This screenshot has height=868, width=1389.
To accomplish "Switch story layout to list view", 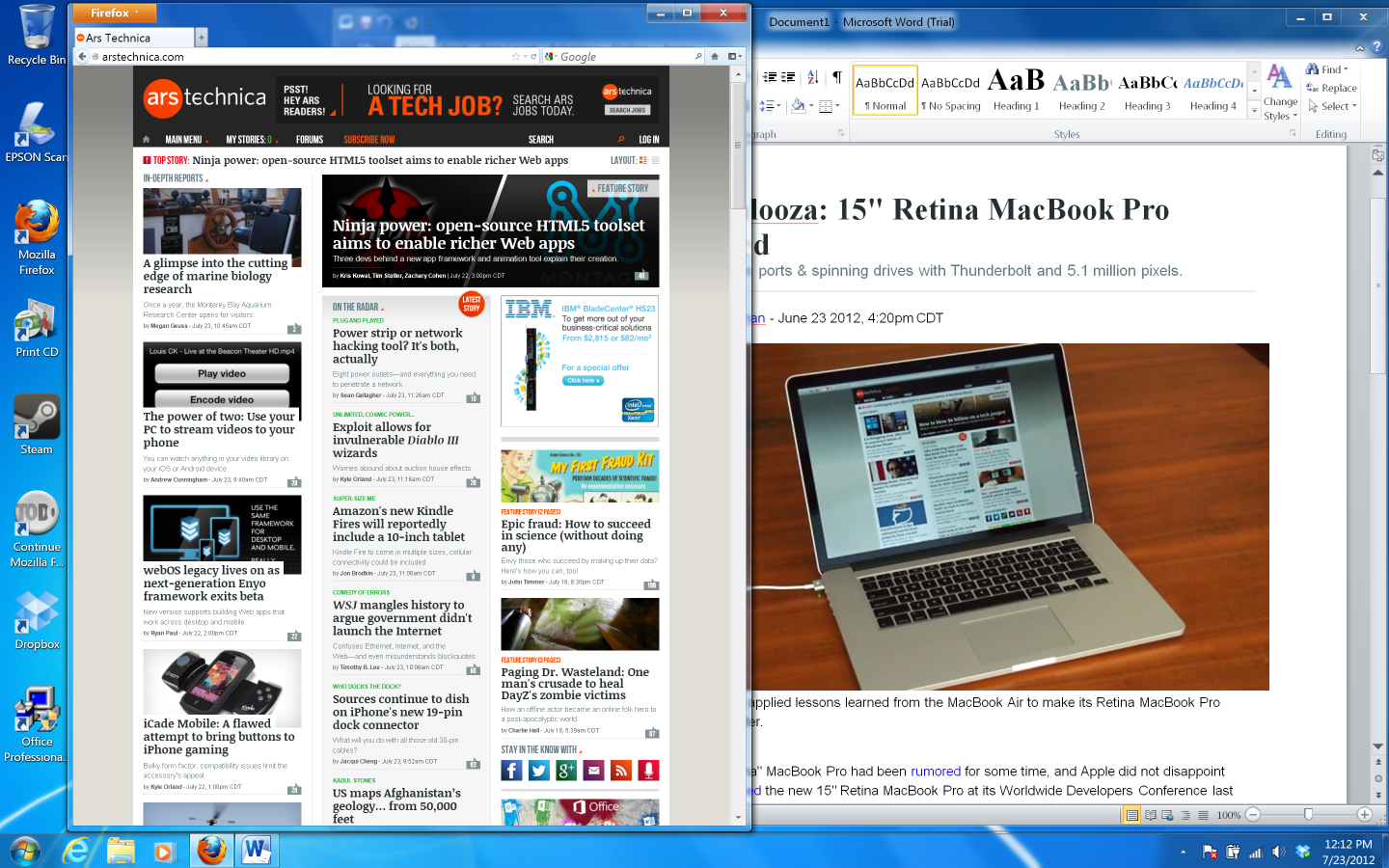I will click(x=656, y=160).
